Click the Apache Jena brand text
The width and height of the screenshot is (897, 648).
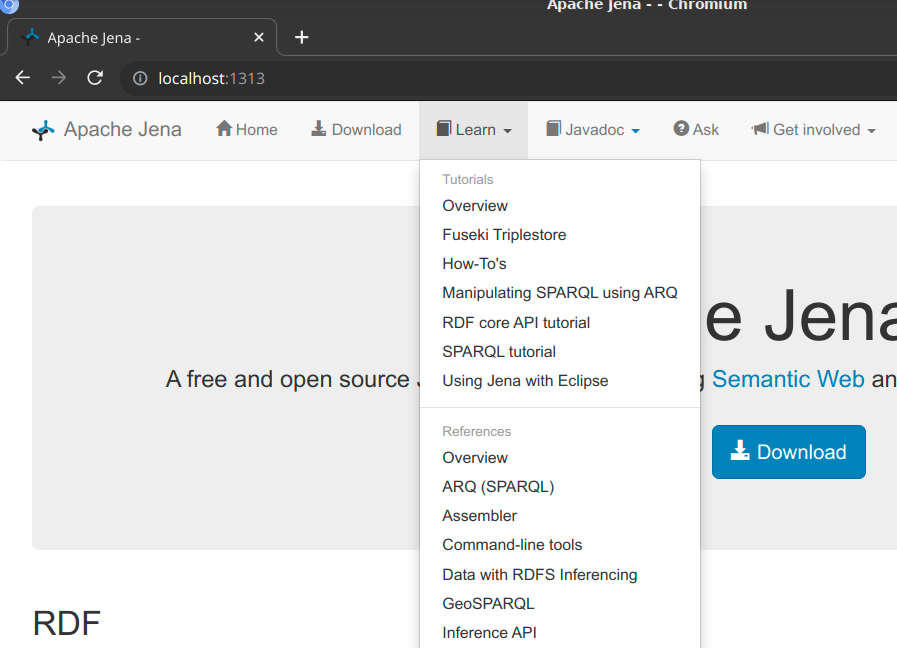(x=122, y=129)
